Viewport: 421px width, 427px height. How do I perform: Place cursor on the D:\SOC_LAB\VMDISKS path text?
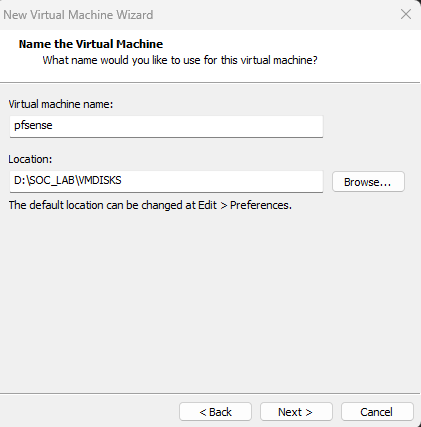click(x=68, y=180)
